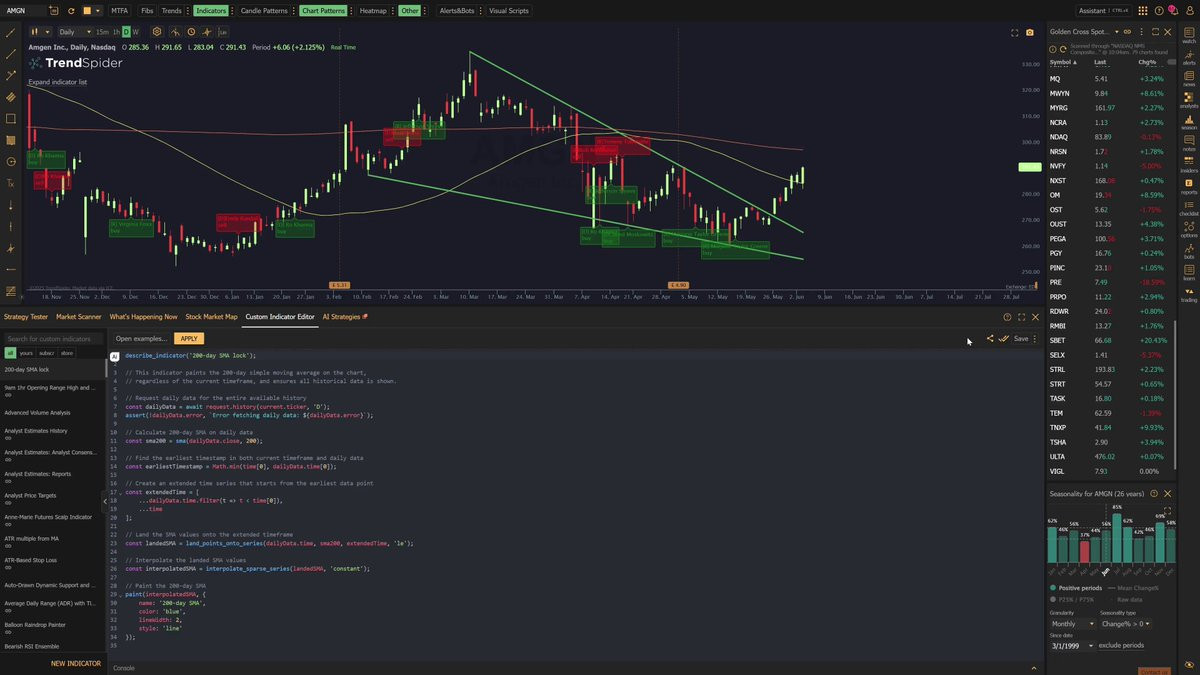Click the Save button

(x=1020, y=338)
